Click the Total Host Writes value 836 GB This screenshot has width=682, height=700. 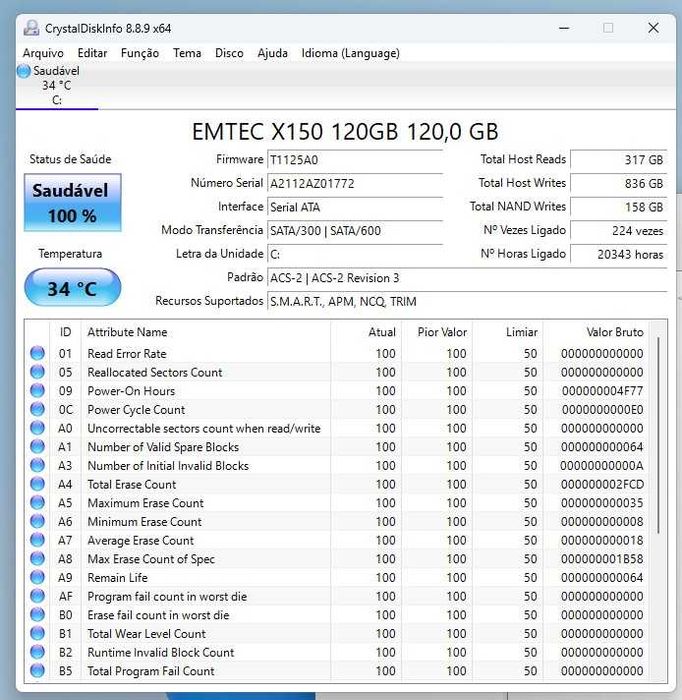click(619, 183)
